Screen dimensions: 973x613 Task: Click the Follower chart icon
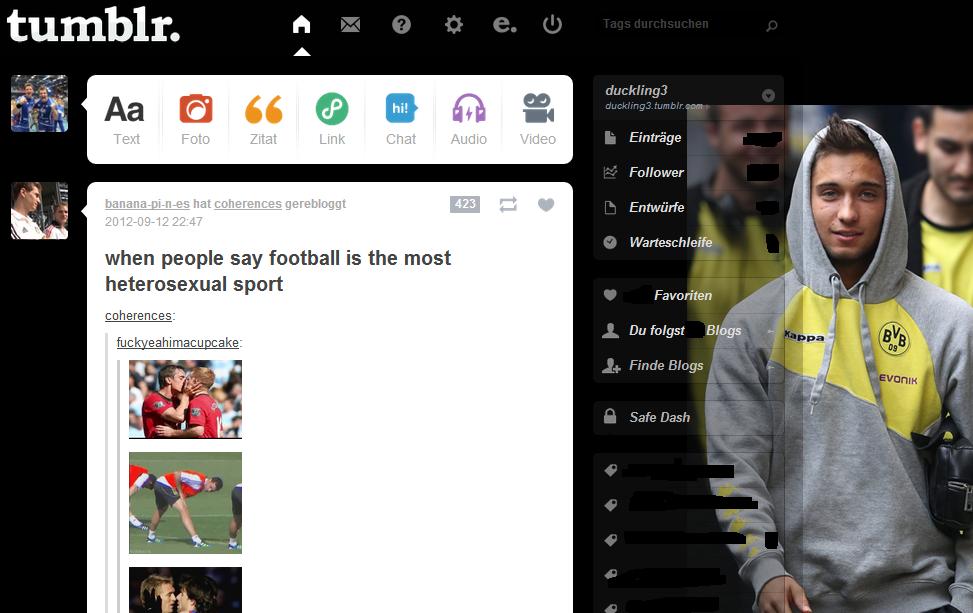click(x=610, y=172)
